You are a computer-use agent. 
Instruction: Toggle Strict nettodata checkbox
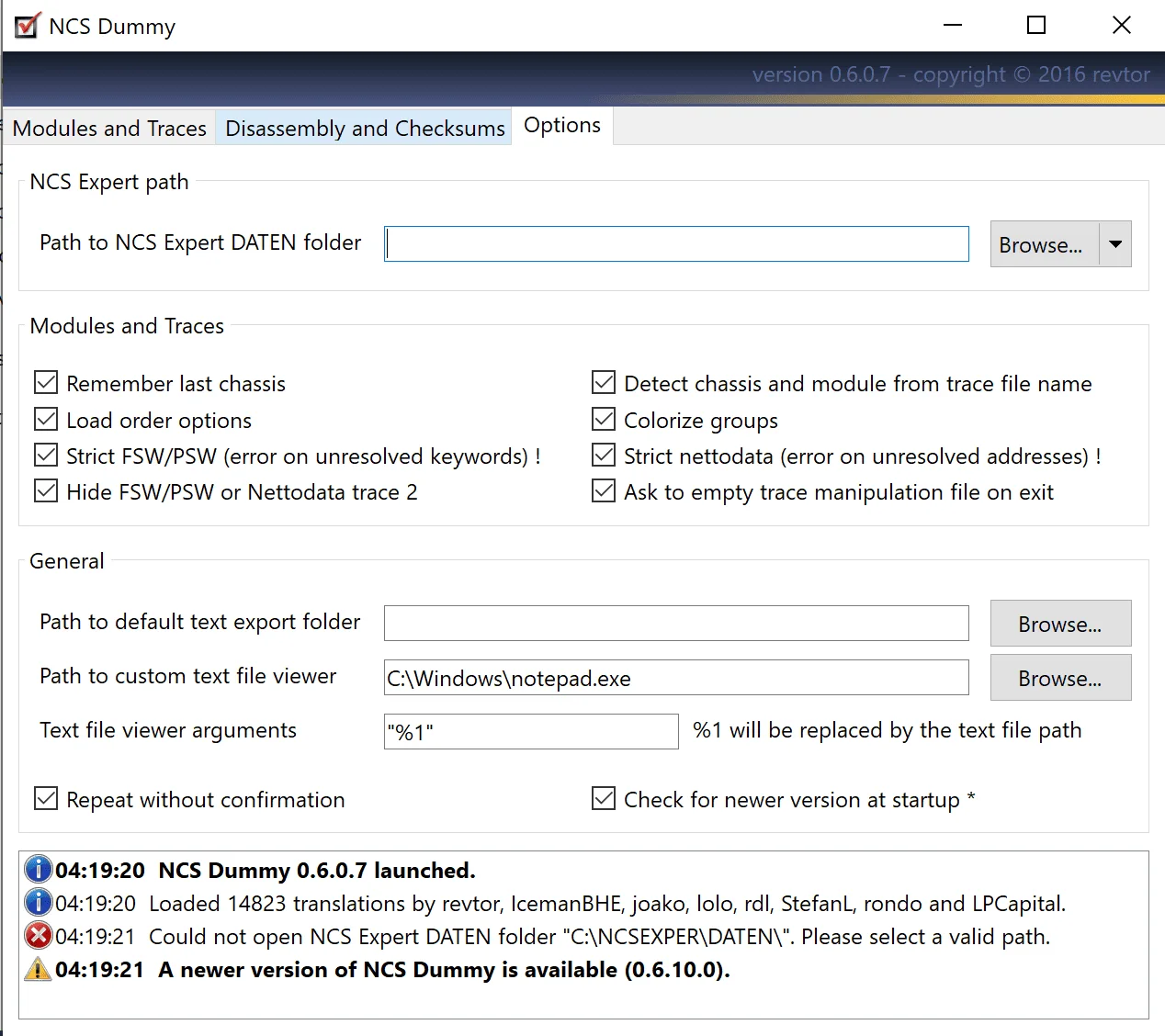point(604,456)
